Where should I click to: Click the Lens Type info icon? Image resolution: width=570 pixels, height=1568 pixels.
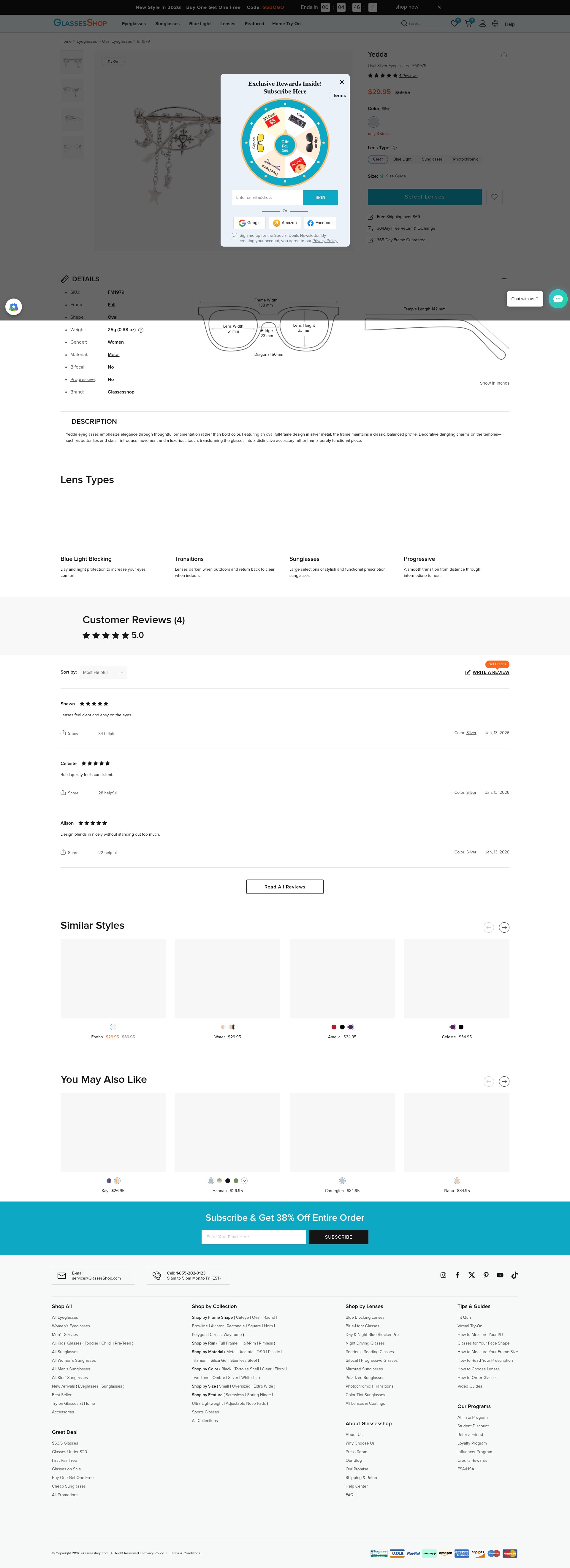pos(395,147)
